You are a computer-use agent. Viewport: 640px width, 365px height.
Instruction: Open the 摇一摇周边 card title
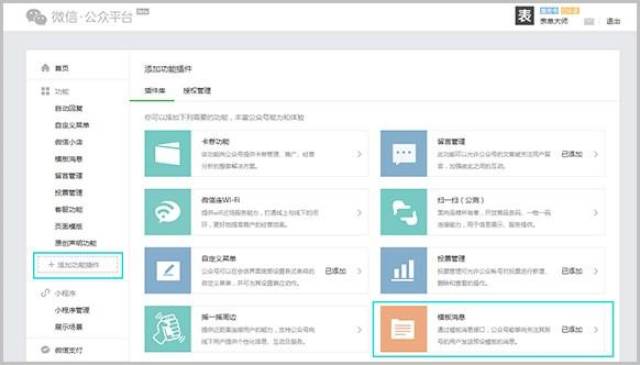coord(219,317)
